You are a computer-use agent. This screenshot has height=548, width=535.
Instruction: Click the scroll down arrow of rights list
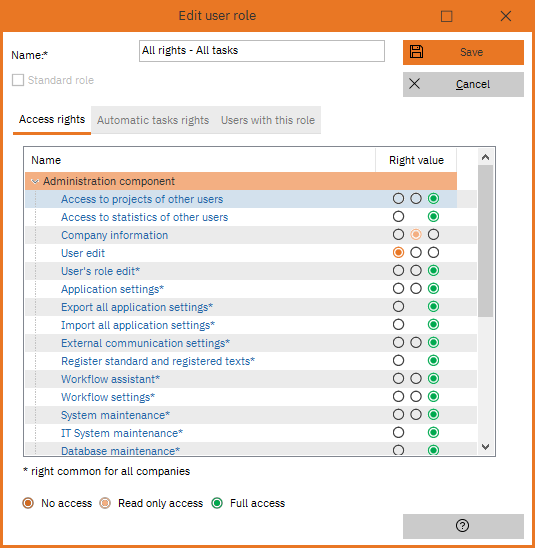(485, 447)
